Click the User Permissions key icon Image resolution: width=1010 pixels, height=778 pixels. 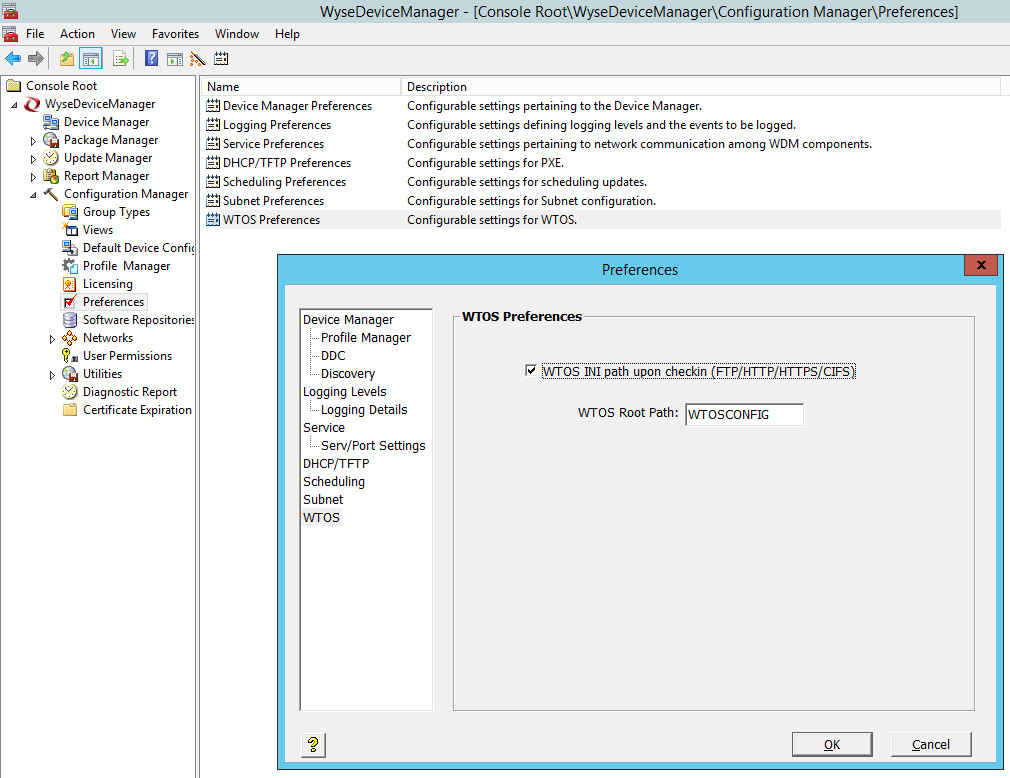click(x=70, y=356)
